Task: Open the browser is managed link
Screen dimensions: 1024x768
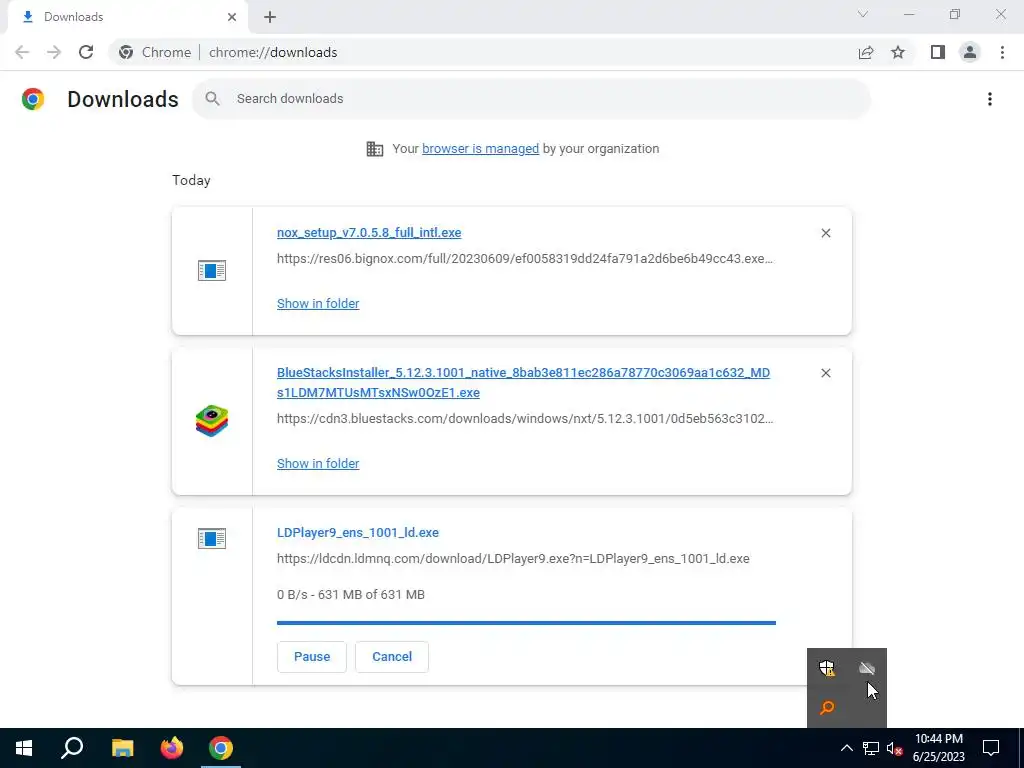Action: coord(480,148)
